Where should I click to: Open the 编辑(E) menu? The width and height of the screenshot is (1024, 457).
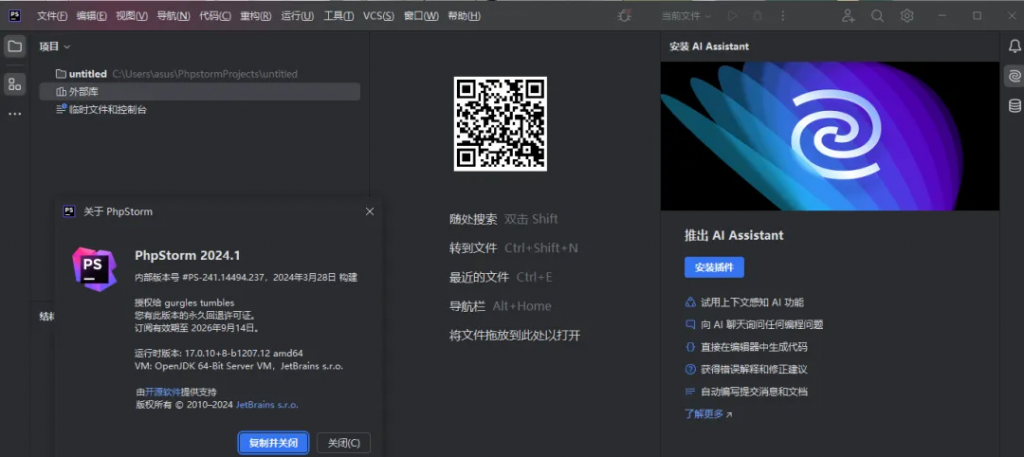[91, 16]
